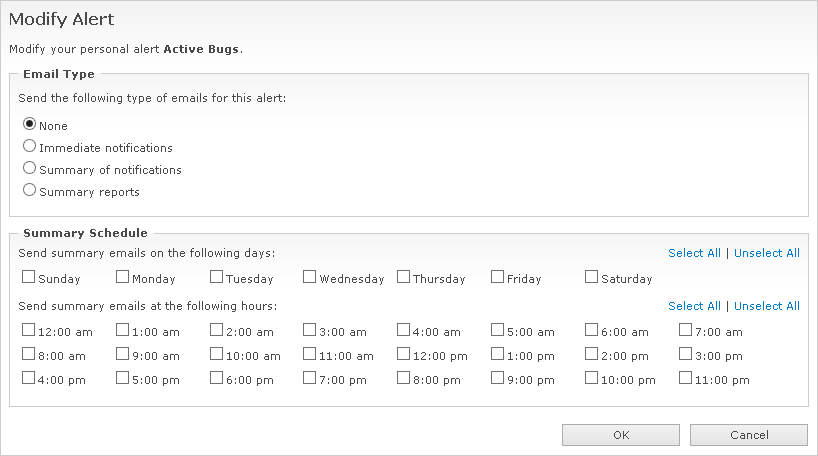
Task: Click Select All for hours
Action: pyautogui.click(x=694, y=306)
